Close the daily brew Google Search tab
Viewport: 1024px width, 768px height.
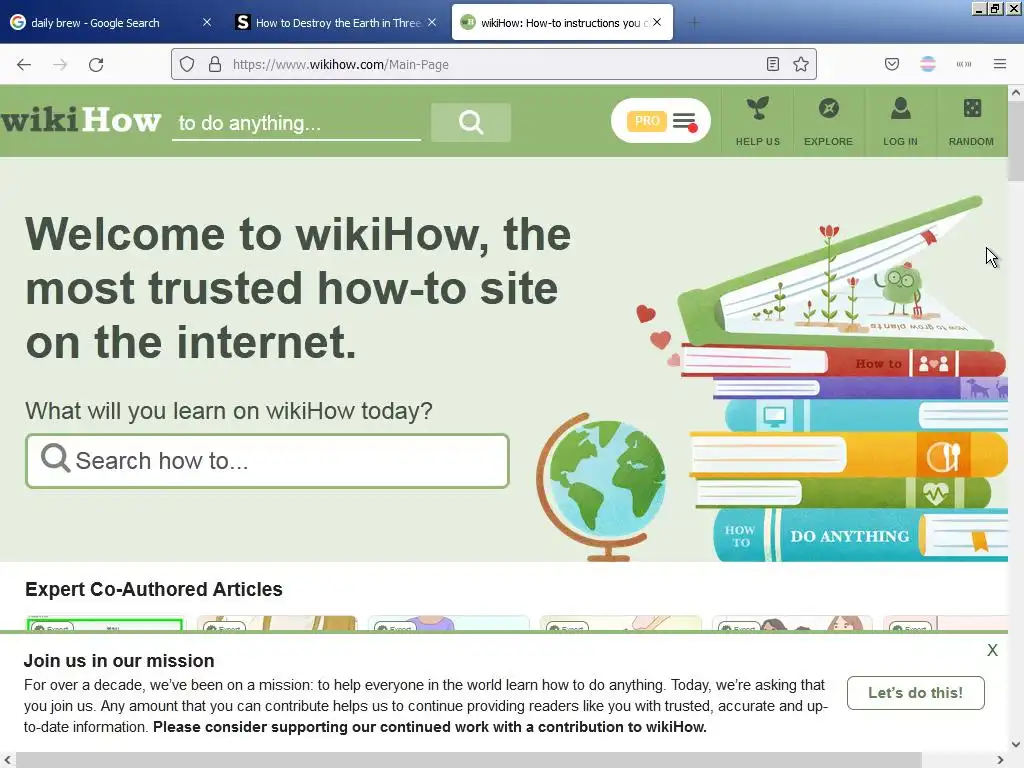206,22
